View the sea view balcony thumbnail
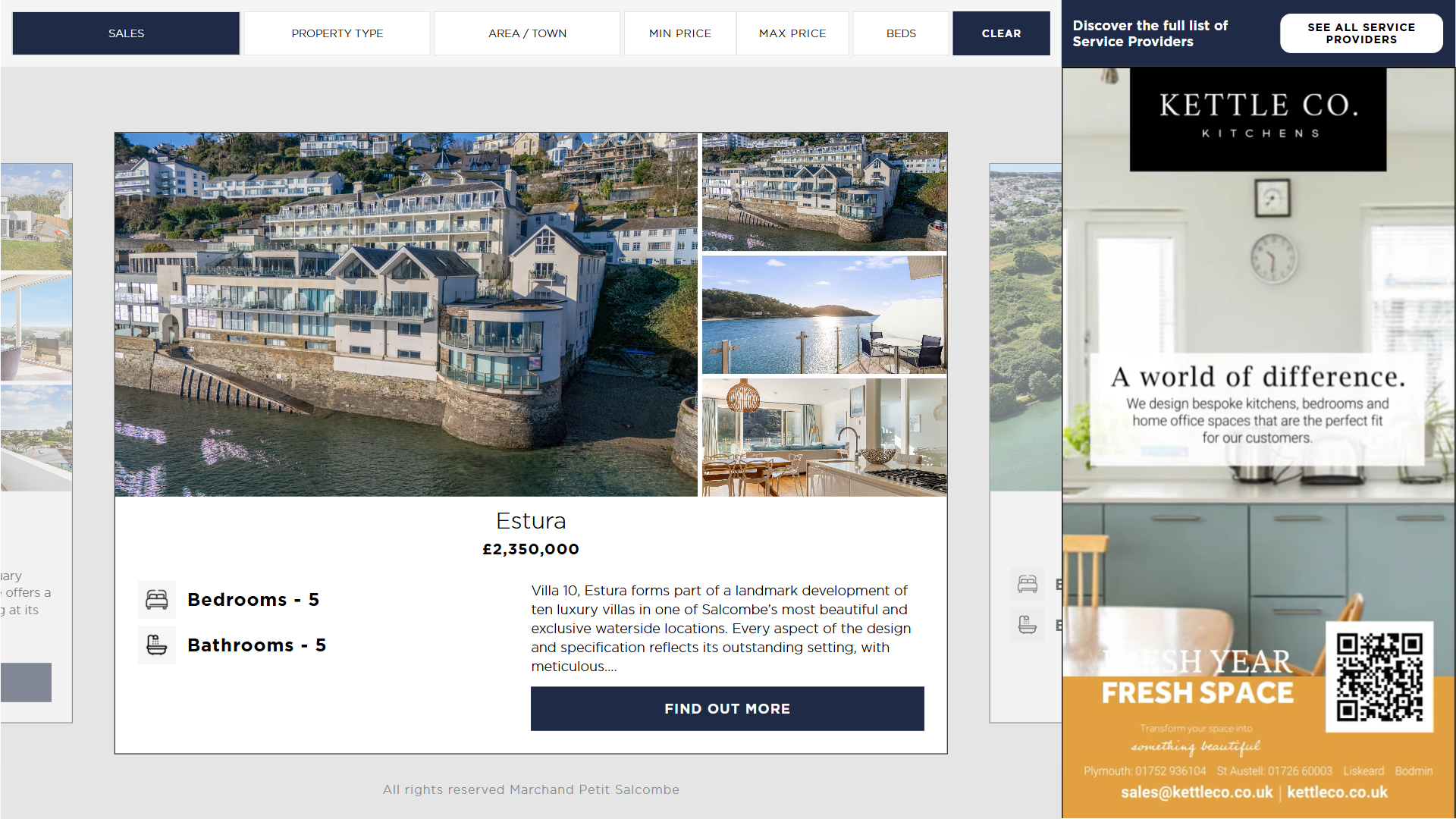The image size is (1456, 819). tap(824, 315)
